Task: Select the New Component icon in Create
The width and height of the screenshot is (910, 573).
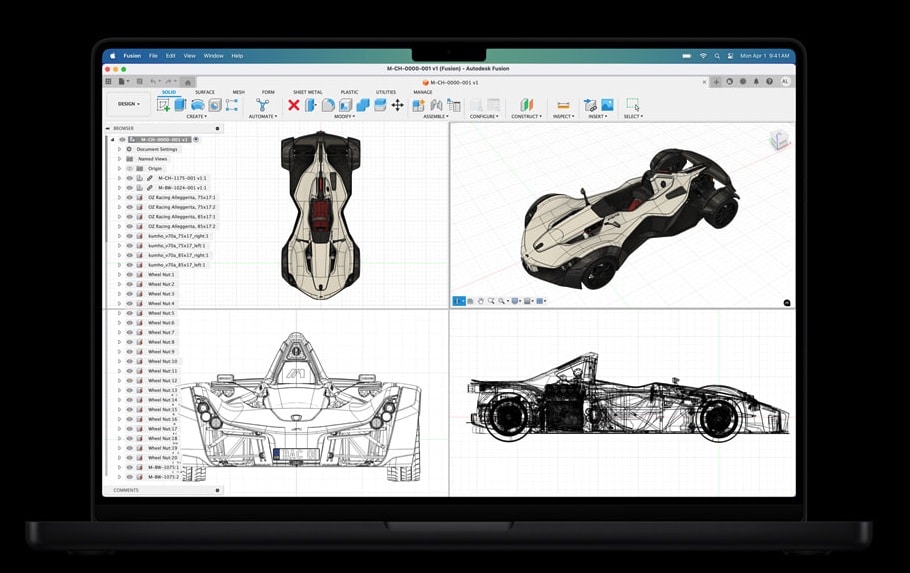Action: [163, 105]
